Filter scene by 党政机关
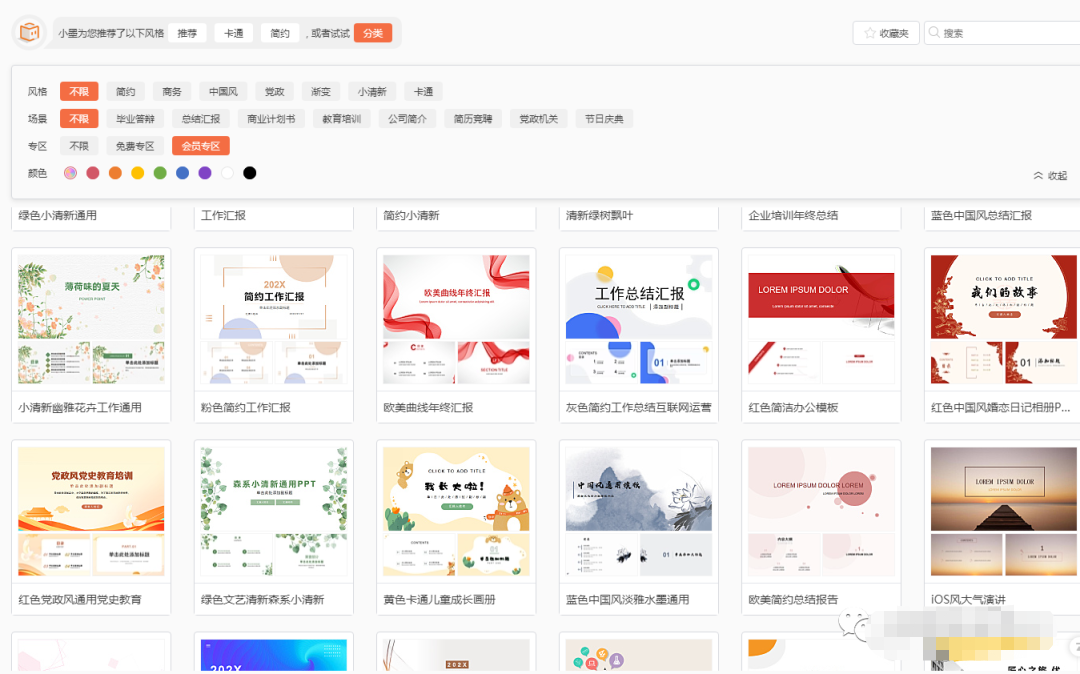The height and width of the screenshot is (674, 1080). pyautogui.click(x=538, y=118)
